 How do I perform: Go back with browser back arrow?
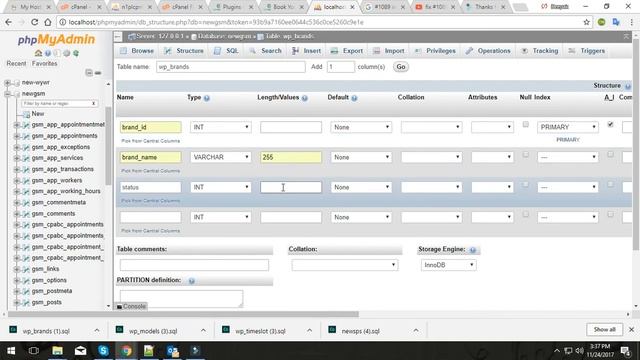coord(9,22)
